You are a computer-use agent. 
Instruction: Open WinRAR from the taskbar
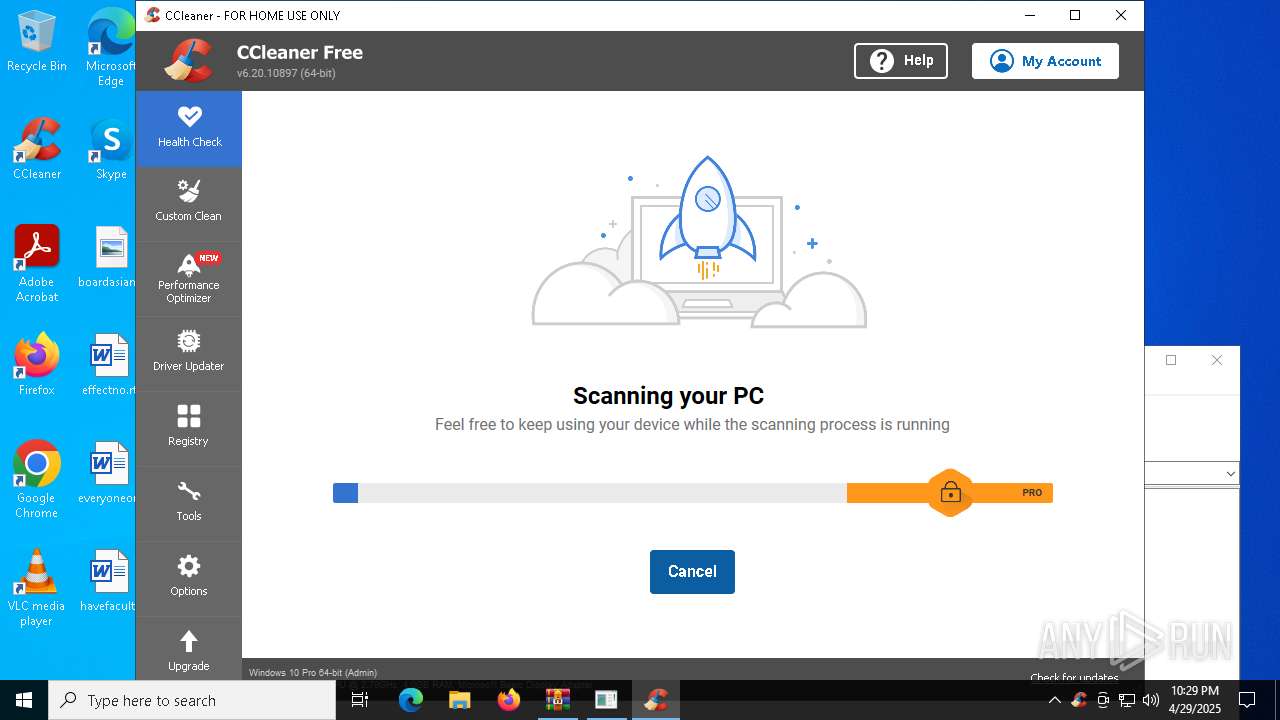[557, 700]
